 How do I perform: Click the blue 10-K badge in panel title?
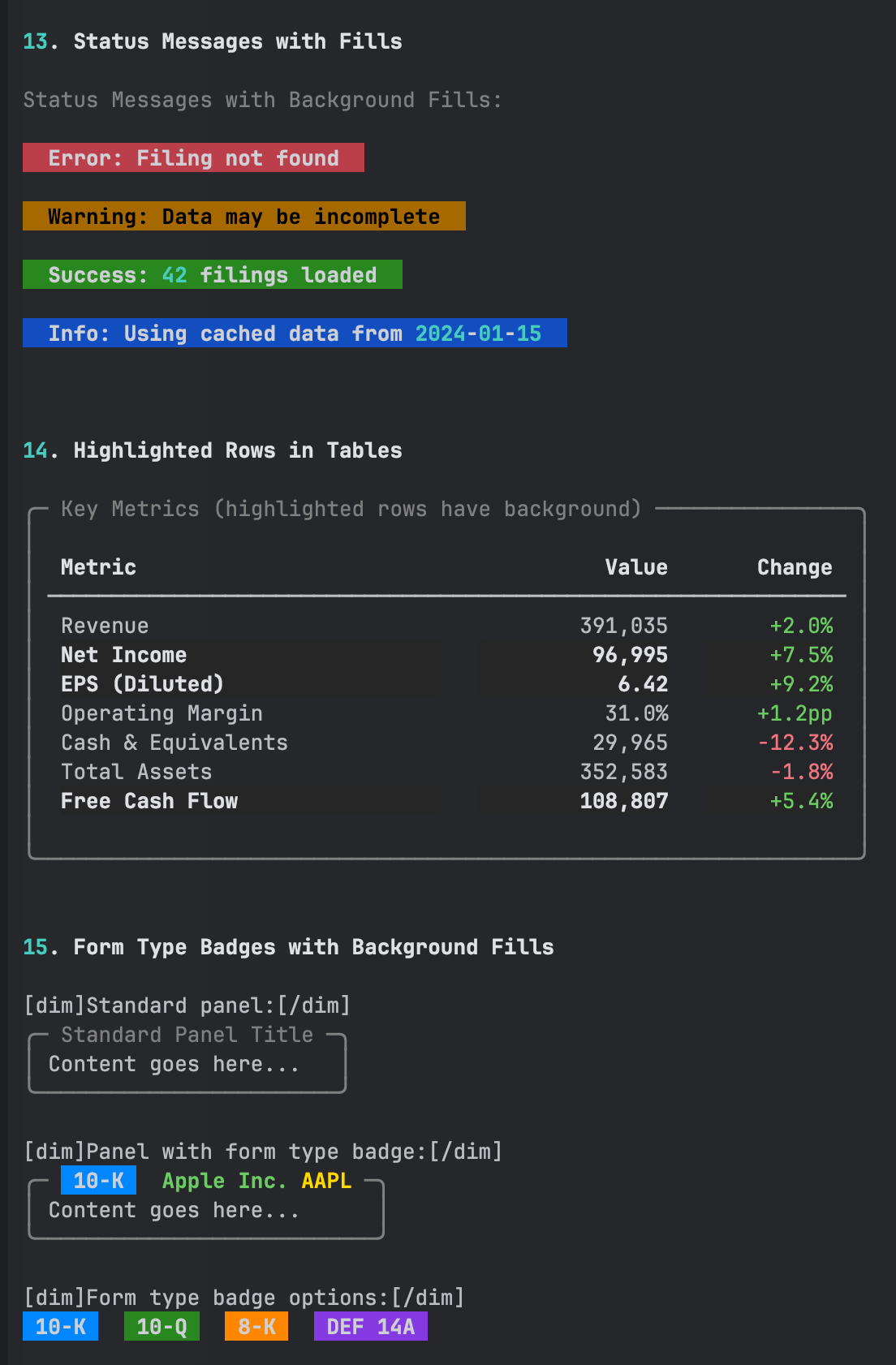[98, 1181]
